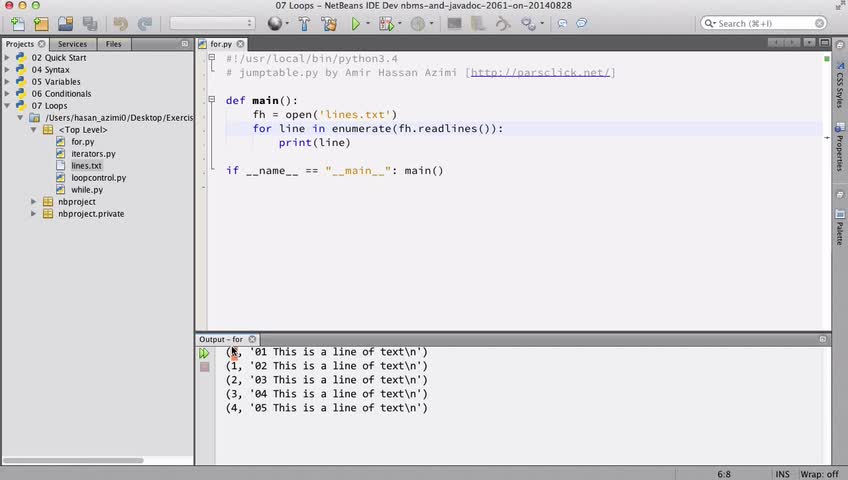Close the Output - for tab

click(x=252, y=339)
